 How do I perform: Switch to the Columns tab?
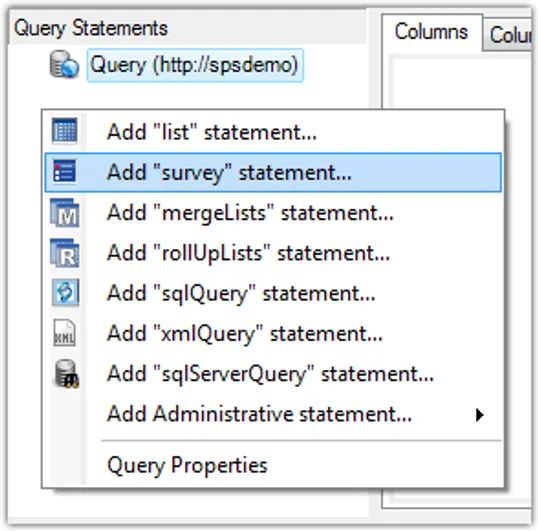pyautogui.click(x=431, y=32)
